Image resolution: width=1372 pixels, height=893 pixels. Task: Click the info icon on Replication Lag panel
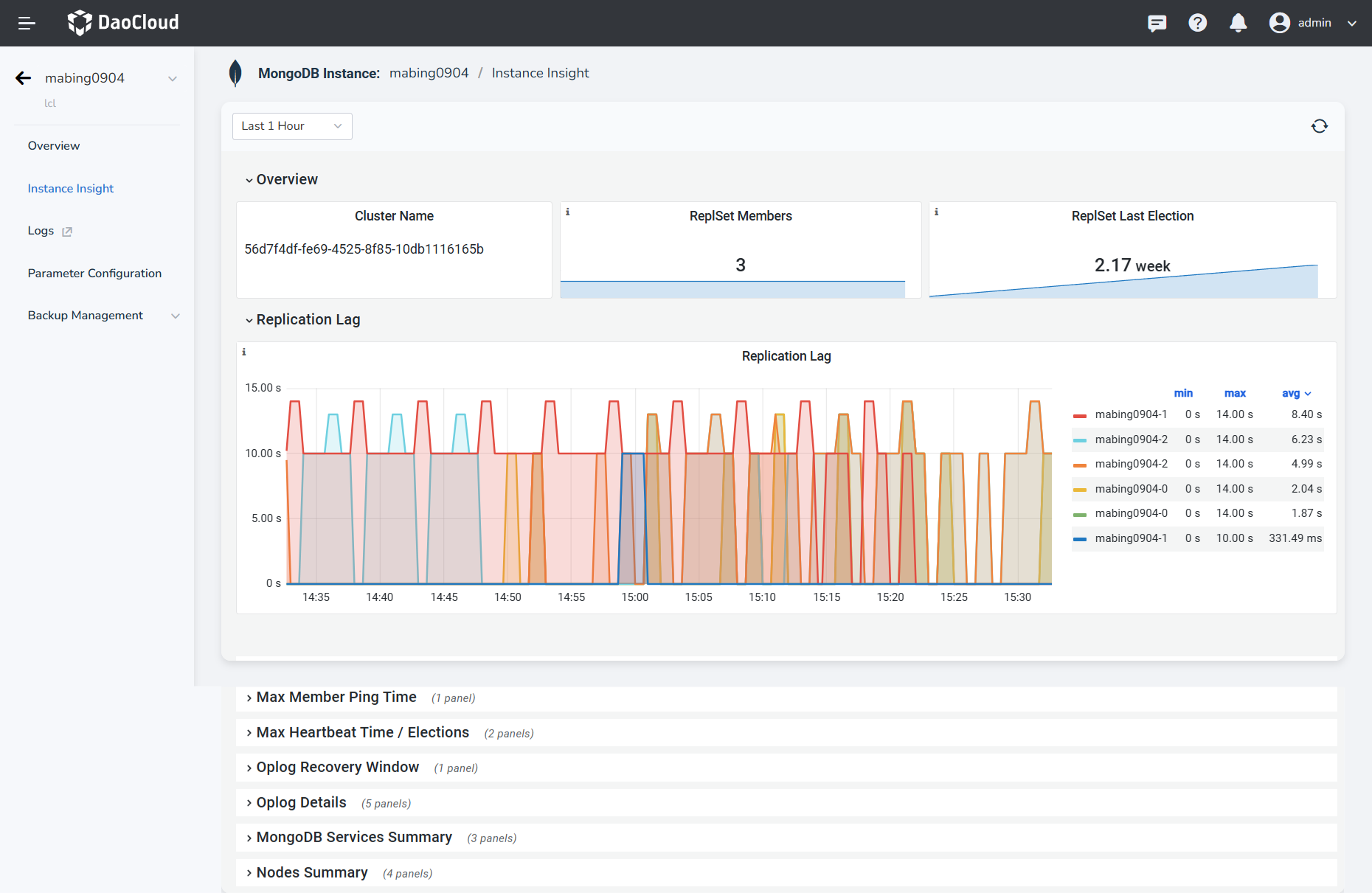coord(243,352)
